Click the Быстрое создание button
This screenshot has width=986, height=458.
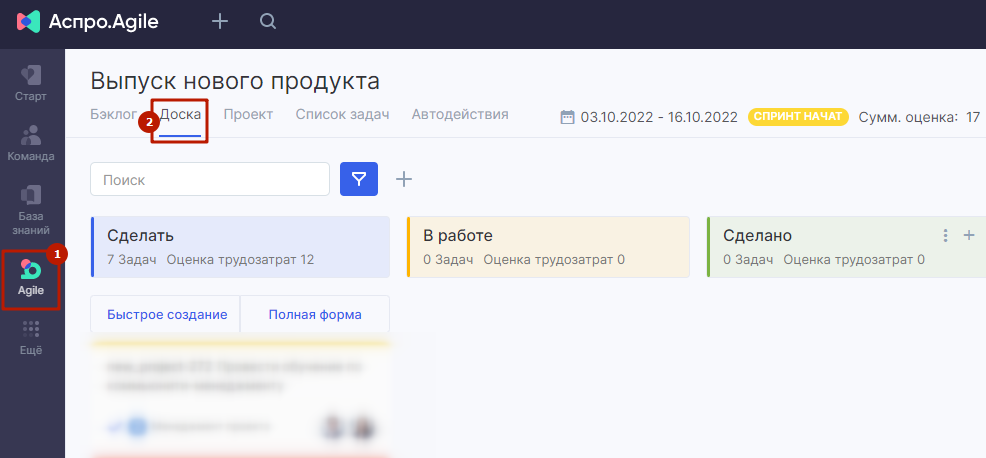167,315
